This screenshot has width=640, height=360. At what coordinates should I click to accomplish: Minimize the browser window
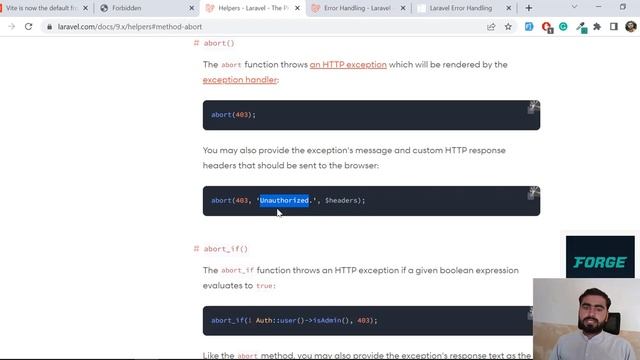pos(598,7)
